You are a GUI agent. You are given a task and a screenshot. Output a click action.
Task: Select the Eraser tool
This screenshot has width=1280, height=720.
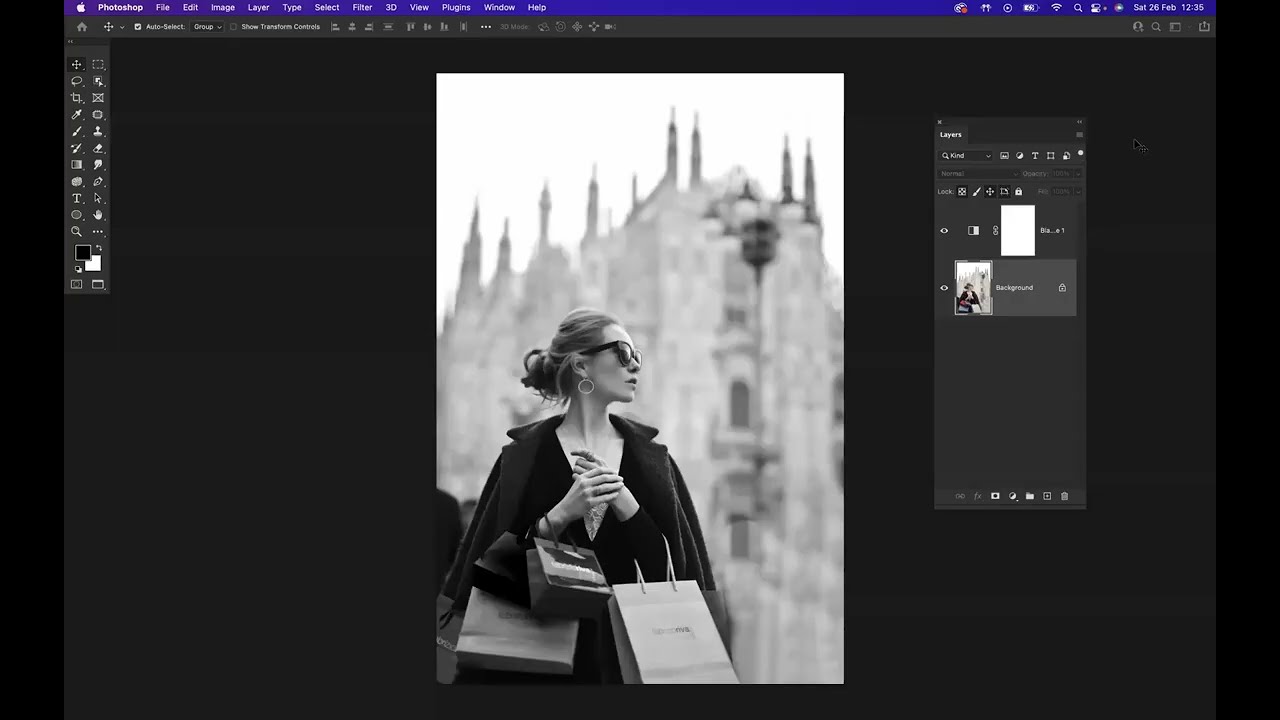[x=98, y=148]
